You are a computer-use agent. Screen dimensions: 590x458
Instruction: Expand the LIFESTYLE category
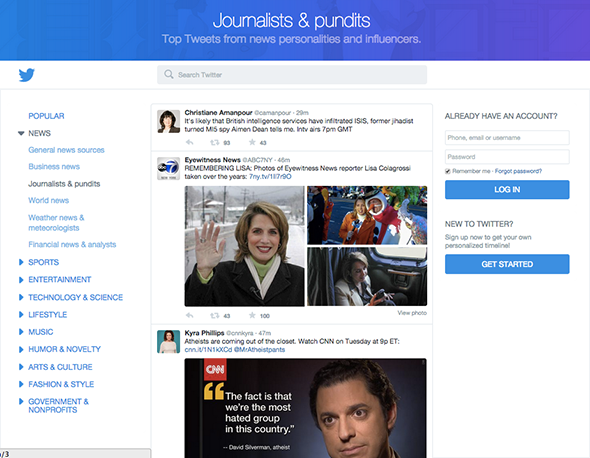tap(21, 315)
